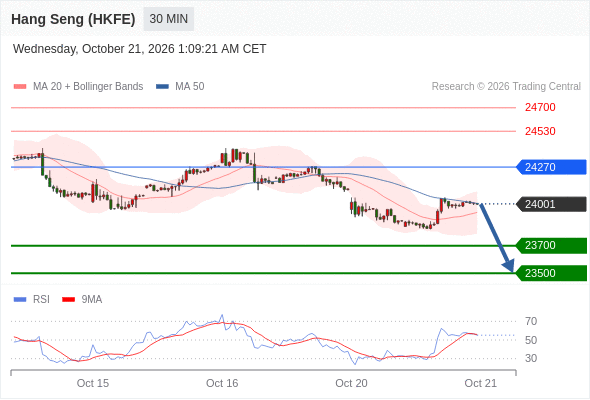Click the Oct 21 date axis label
The height and width of the screenshot is (400, 590).
481,383
